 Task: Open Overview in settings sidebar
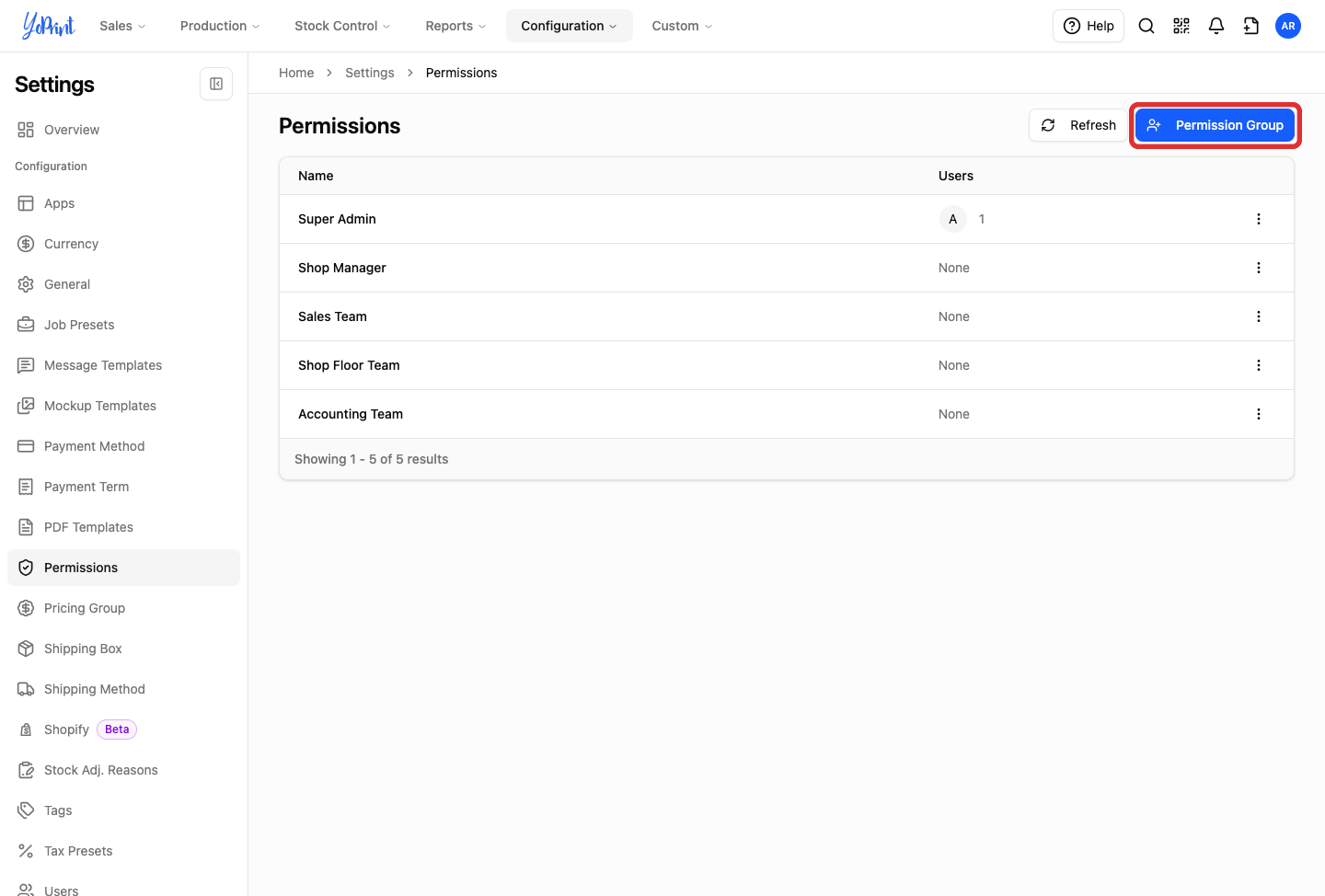pyautogui.click(x=123, y=130)
